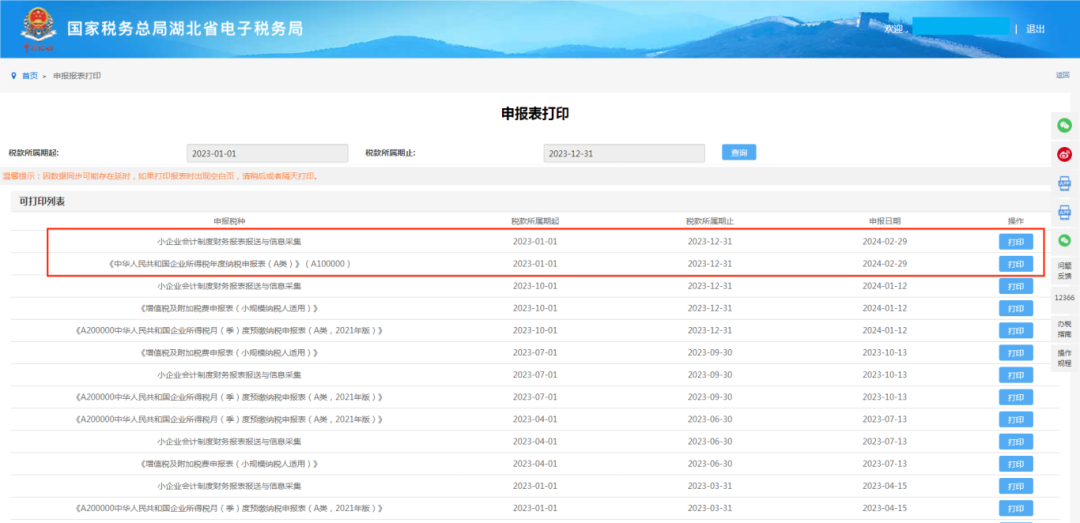Click 退出 to log out
Screen dimensions: 1080x523
point(1035,29)
